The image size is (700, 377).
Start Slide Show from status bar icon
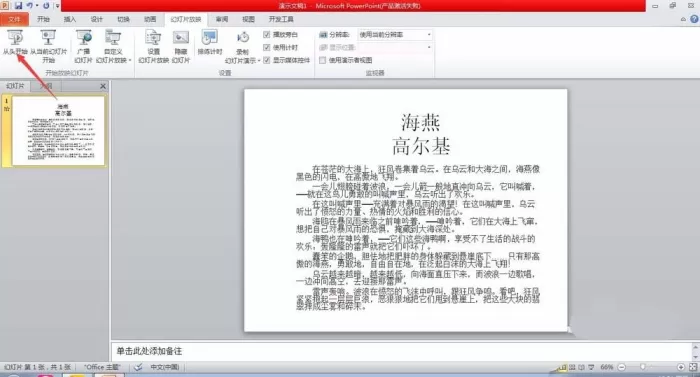591,367
